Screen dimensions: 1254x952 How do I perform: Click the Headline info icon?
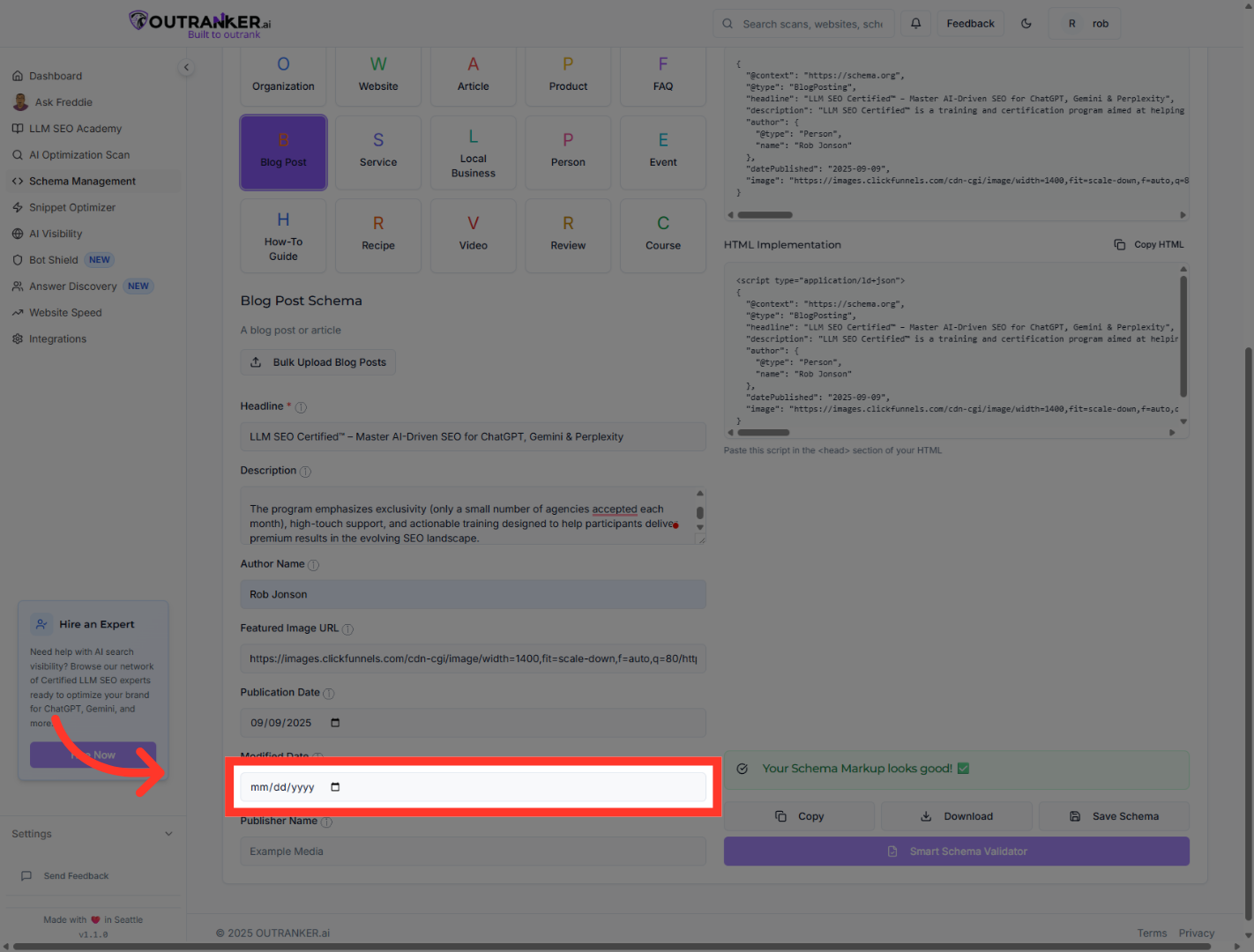[x=301, y=407]
